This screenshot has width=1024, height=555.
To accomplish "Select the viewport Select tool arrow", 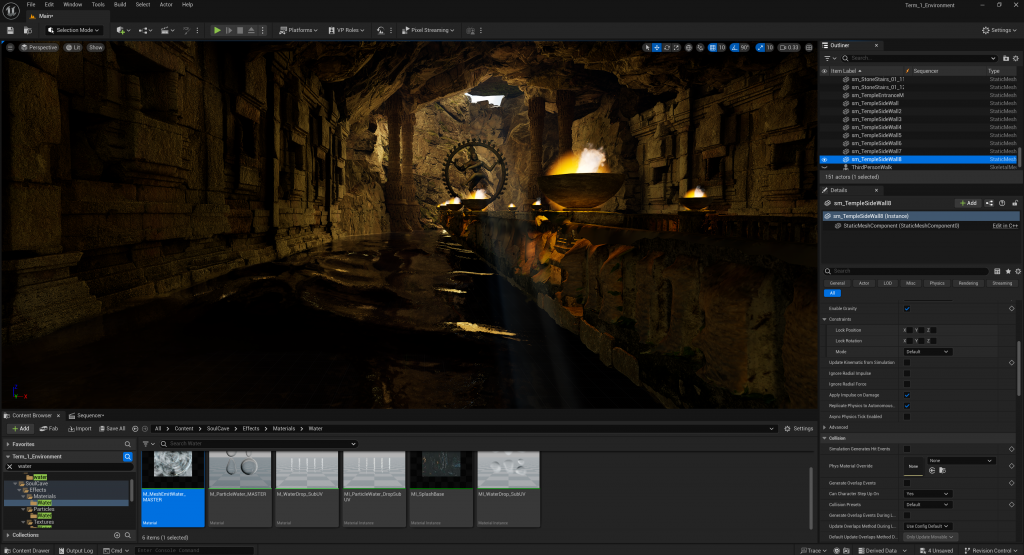I will (647, 47).
